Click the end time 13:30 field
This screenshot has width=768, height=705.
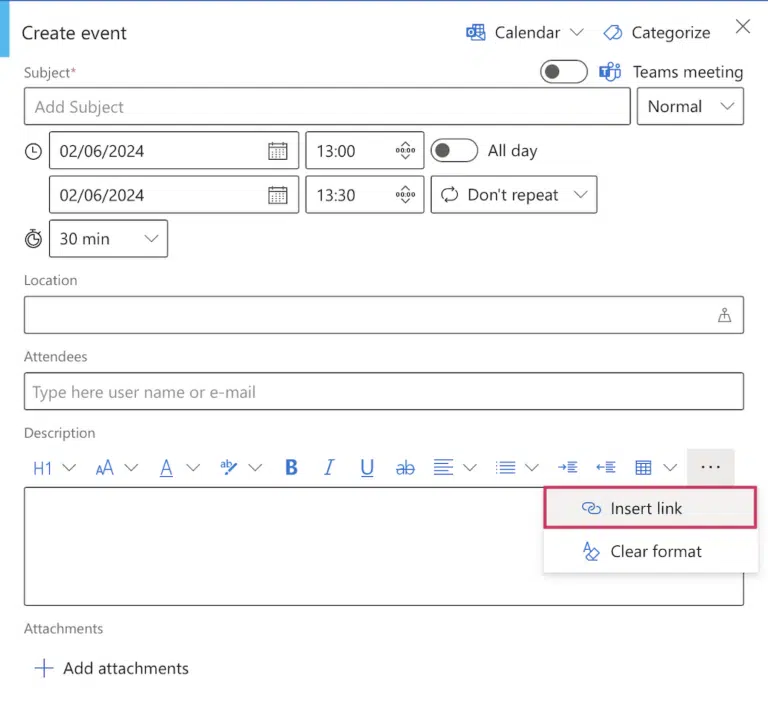pos(364,194)
